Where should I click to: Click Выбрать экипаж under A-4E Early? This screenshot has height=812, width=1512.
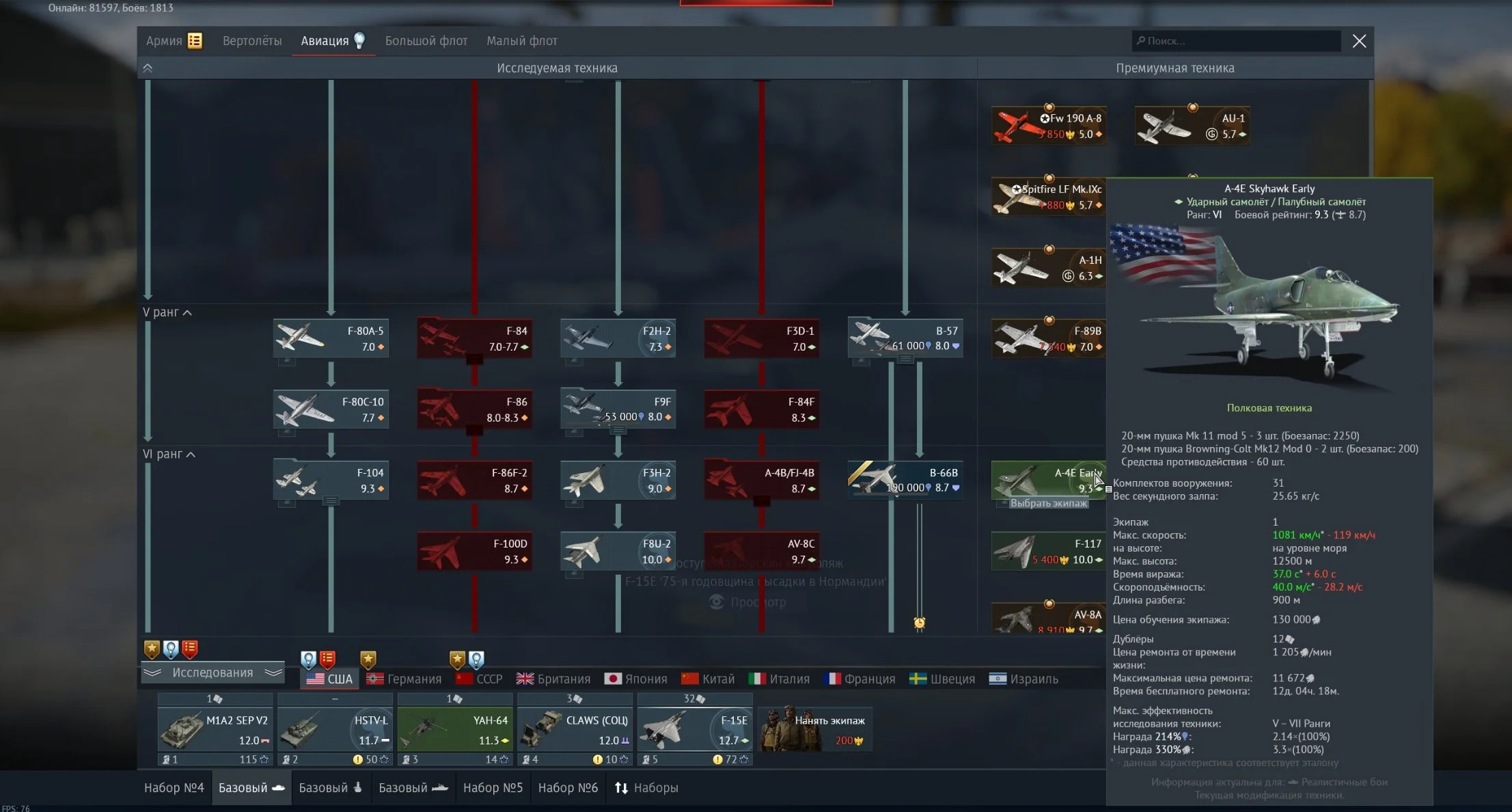point(1048,503)
